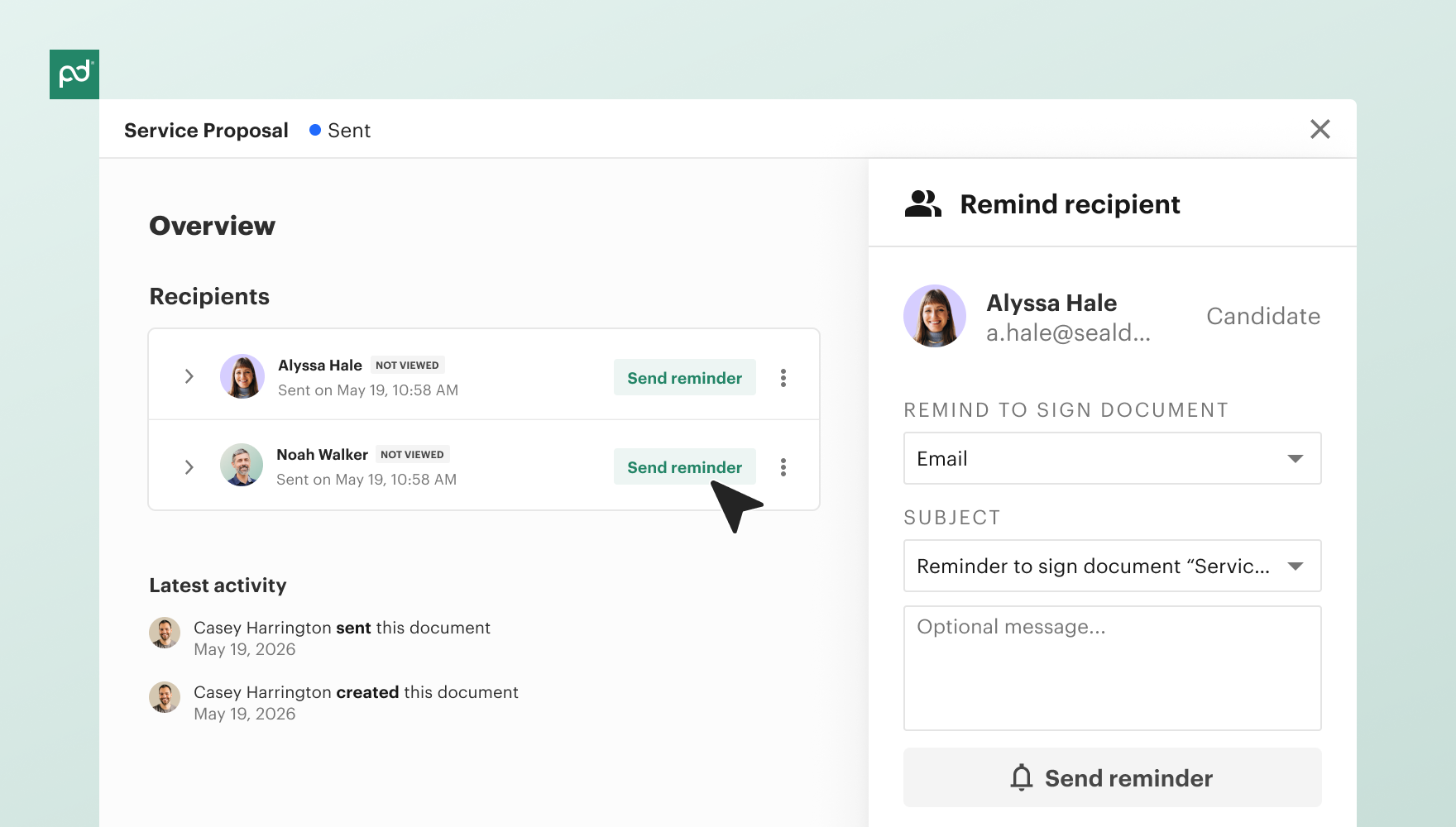The width and height of the screenshot is (1456, 827).
Task: Click the bell Send reminder button
Action: [1112, 777]
